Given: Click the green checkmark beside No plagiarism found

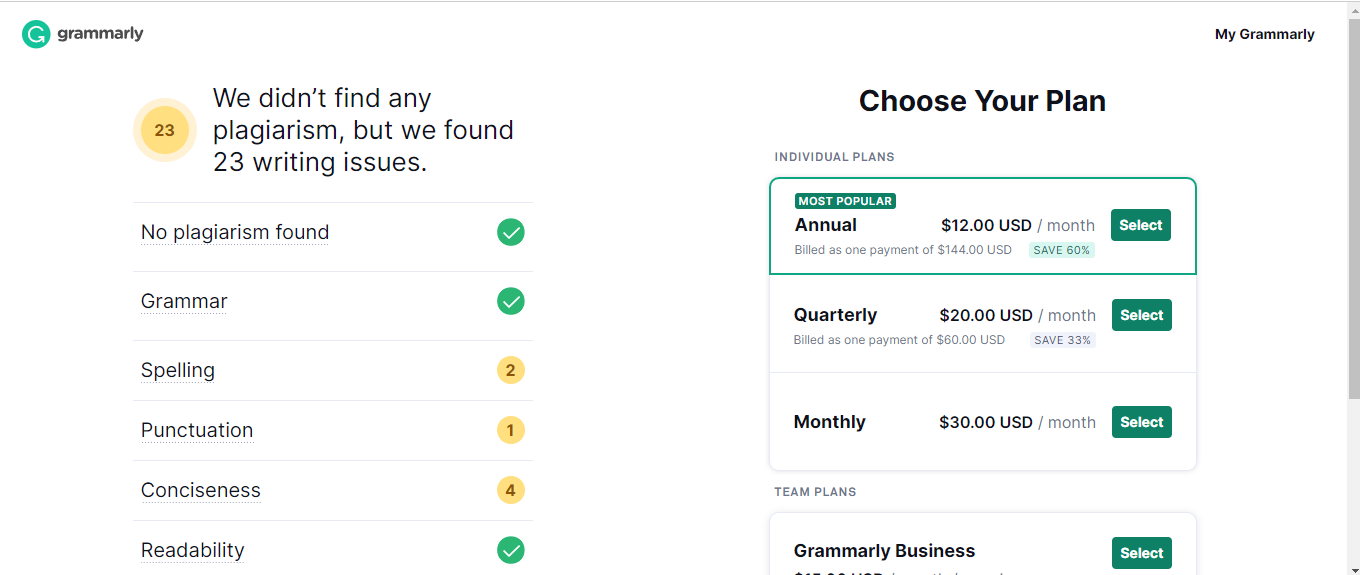Looking at the screenshot, I should click(511, 233).
